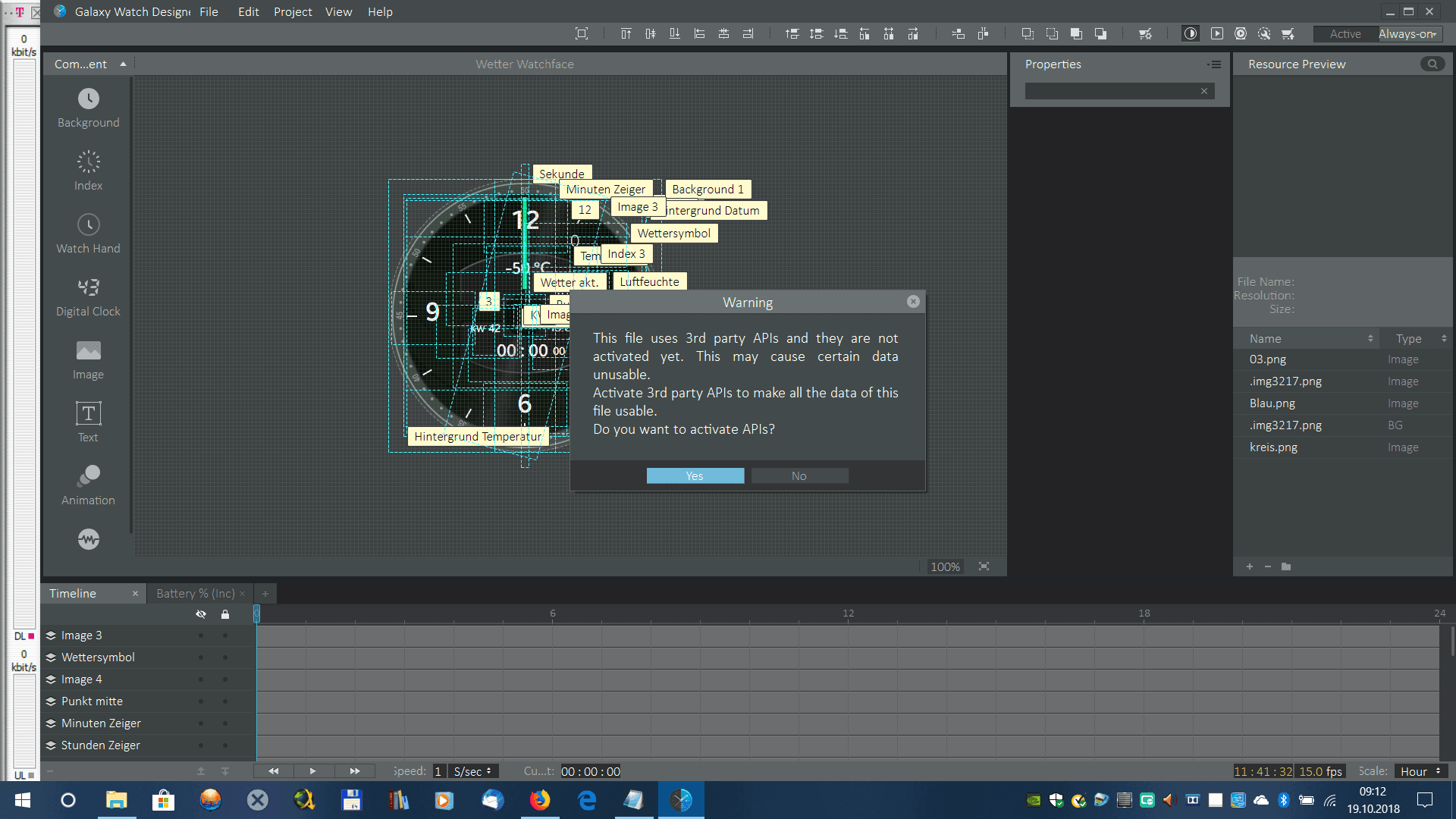Rewind the timeline playback
The height and width of the screenshot is (819, 1456).
[273, 771]
